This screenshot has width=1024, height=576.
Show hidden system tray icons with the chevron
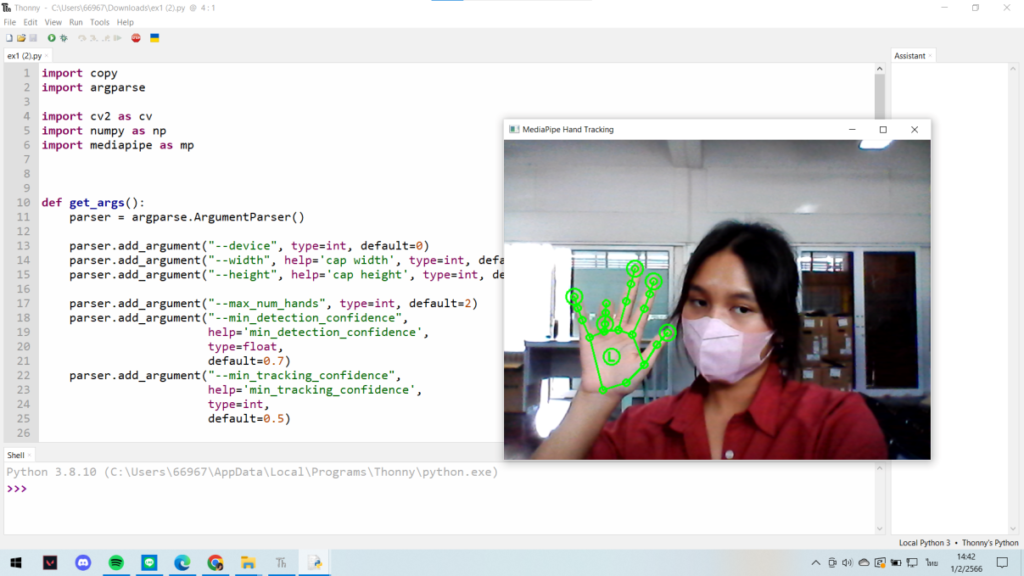816,562
